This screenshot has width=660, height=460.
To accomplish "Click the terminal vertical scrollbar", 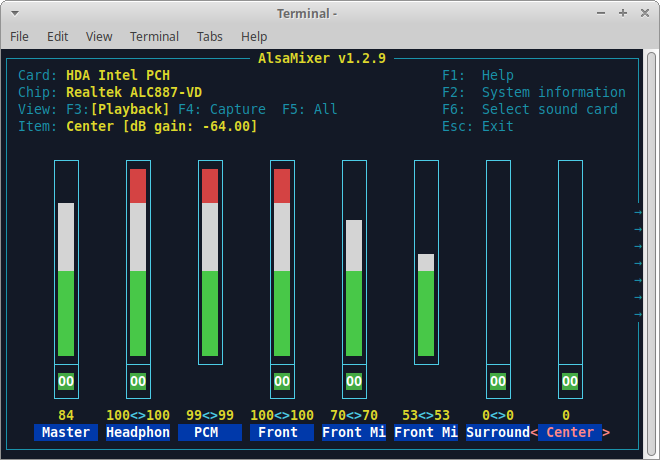I will (x=651, y=254).
